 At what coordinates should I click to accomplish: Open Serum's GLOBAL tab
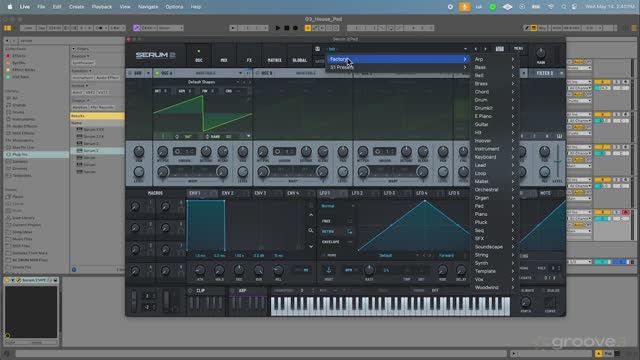point(300,57)
